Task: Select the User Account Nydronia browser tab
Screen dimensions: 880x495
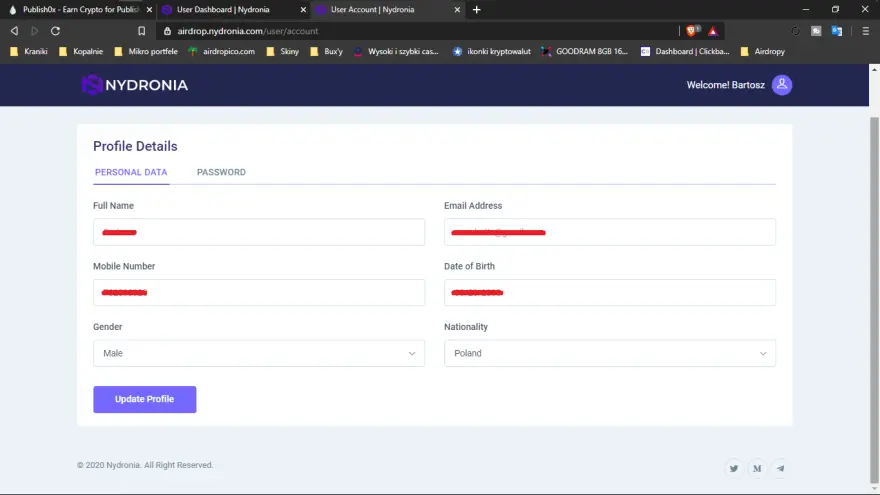Action: 387,10
